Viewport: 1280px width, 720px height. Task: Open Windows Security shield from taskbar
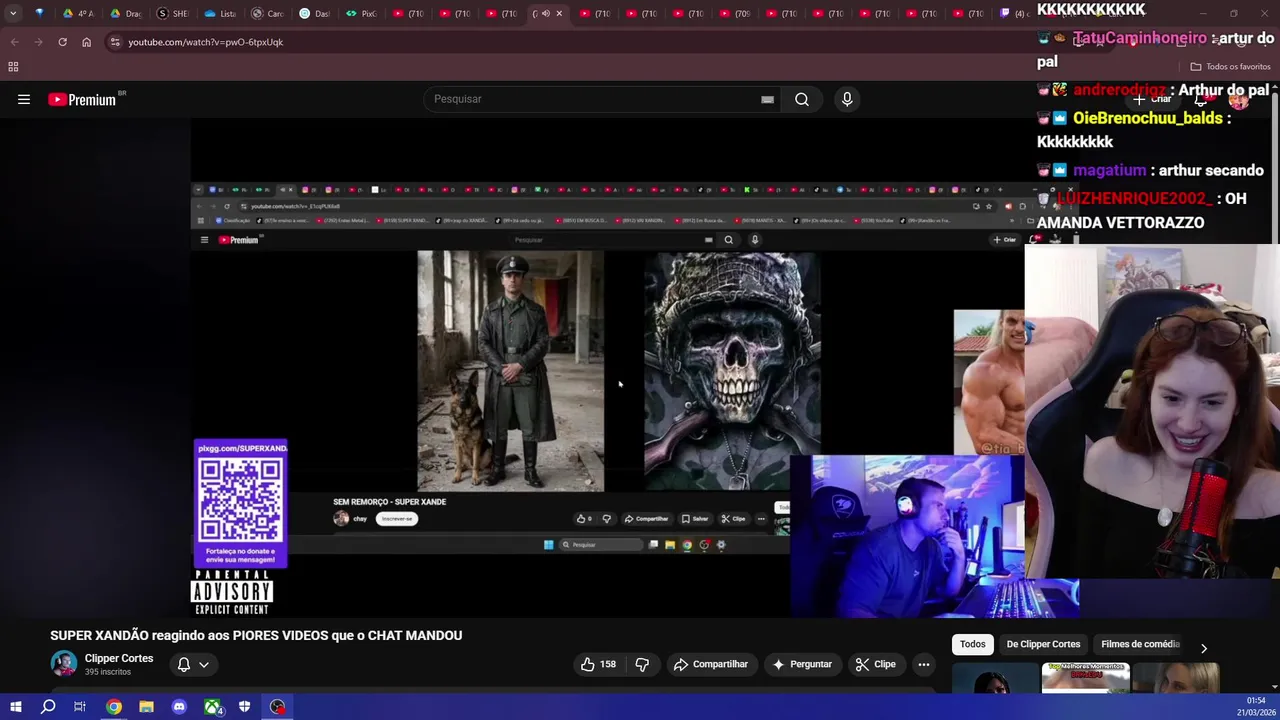point(244,707)
